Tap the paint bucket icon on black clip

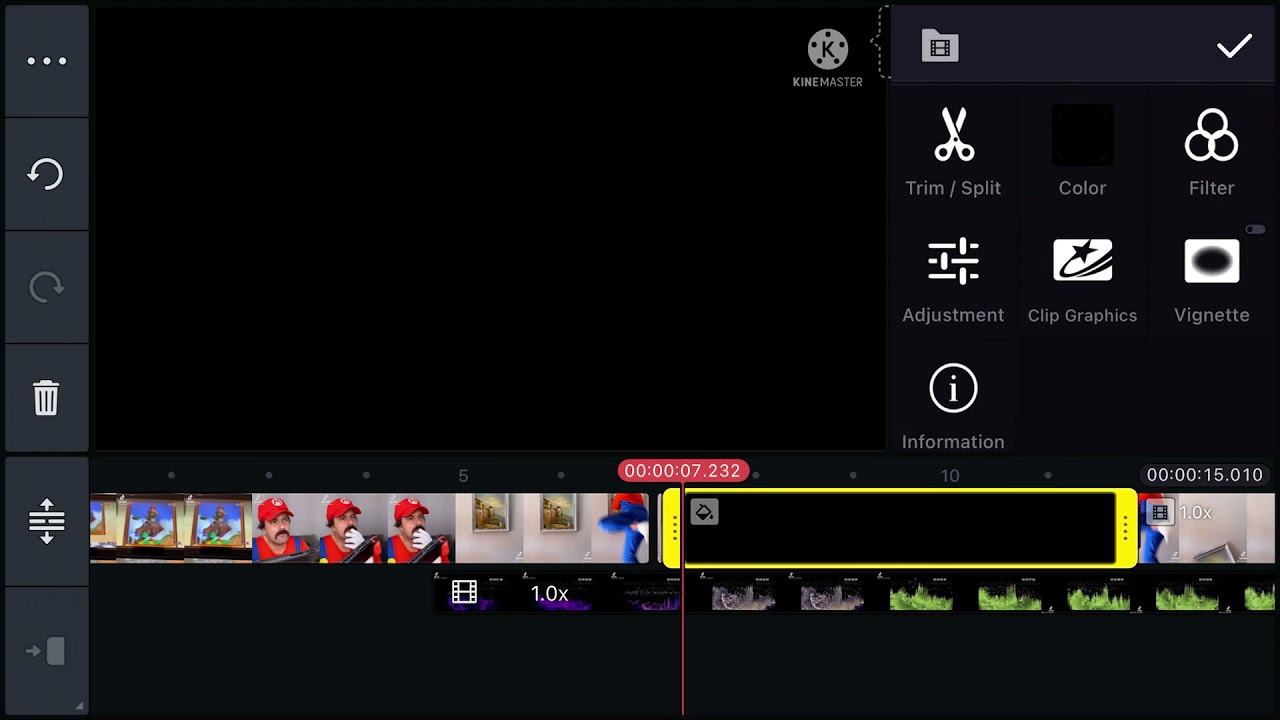[x=704, y=512]
